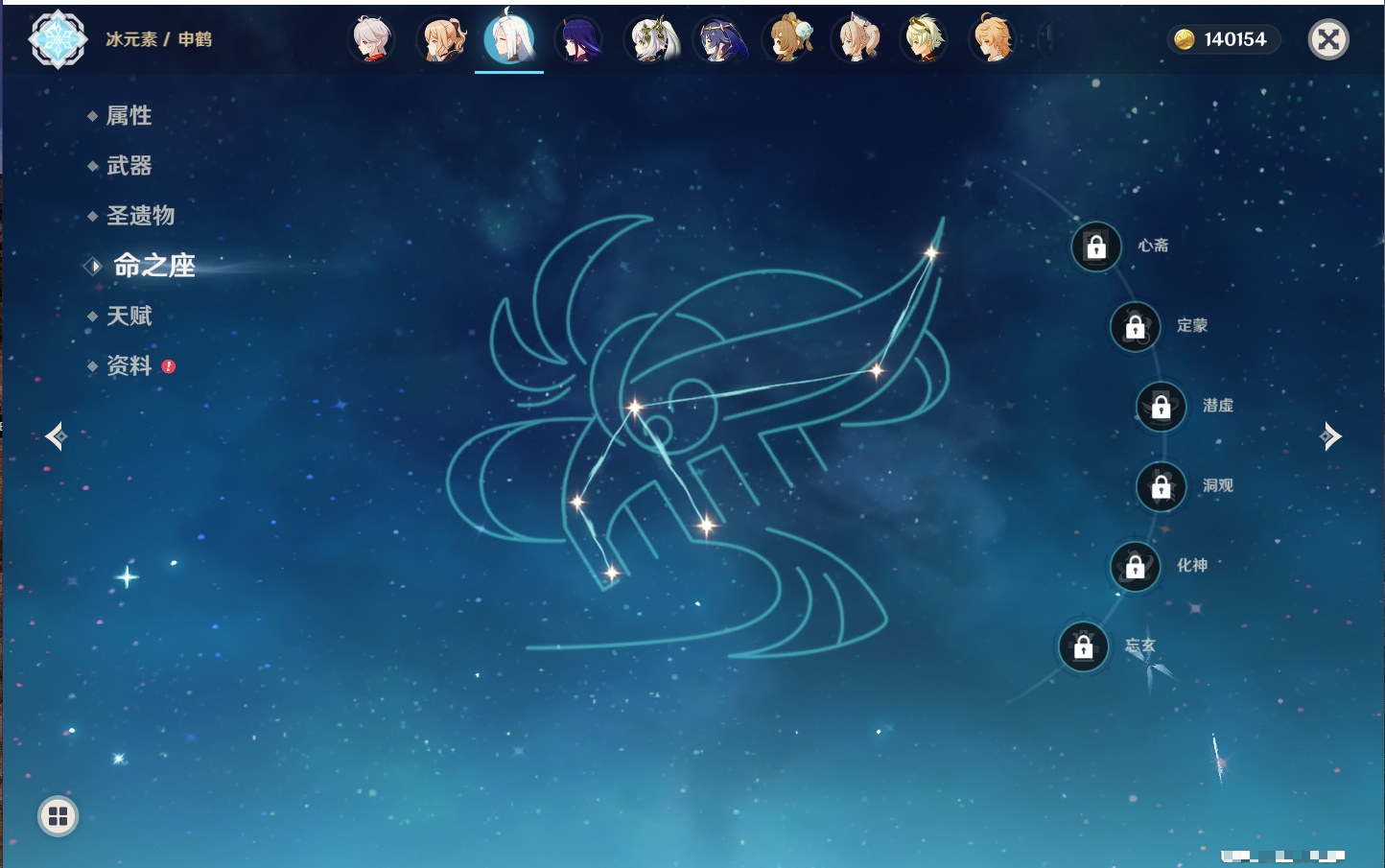Select the locked 定蒙 constellation node
The width and height of the screenshot is (1385, 868).
pyautogui.click(x=1135, y=327)
